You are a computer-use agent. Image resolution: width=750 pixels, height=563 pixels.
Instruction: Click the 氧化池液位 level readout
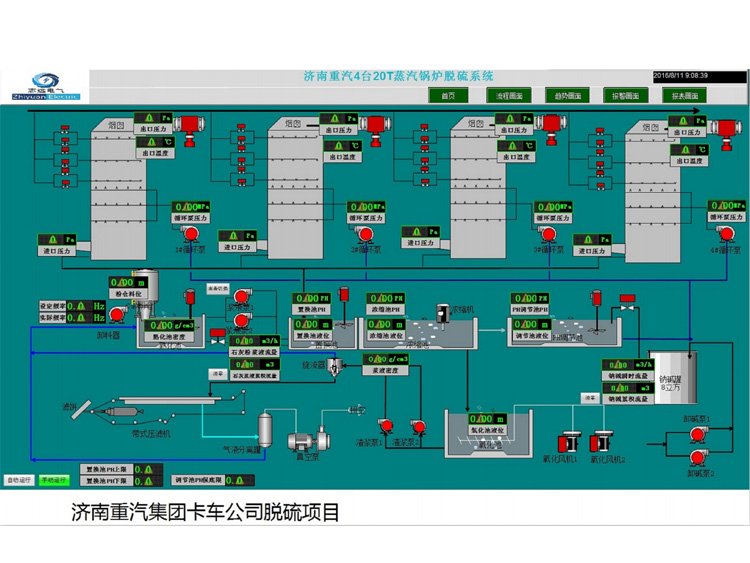click(x=487, y=419)
